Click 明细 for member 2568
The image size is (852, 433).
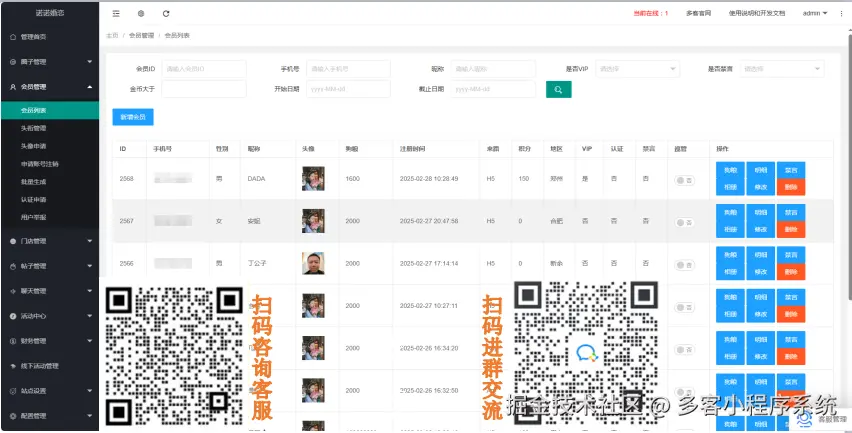[x=761, y=170]
